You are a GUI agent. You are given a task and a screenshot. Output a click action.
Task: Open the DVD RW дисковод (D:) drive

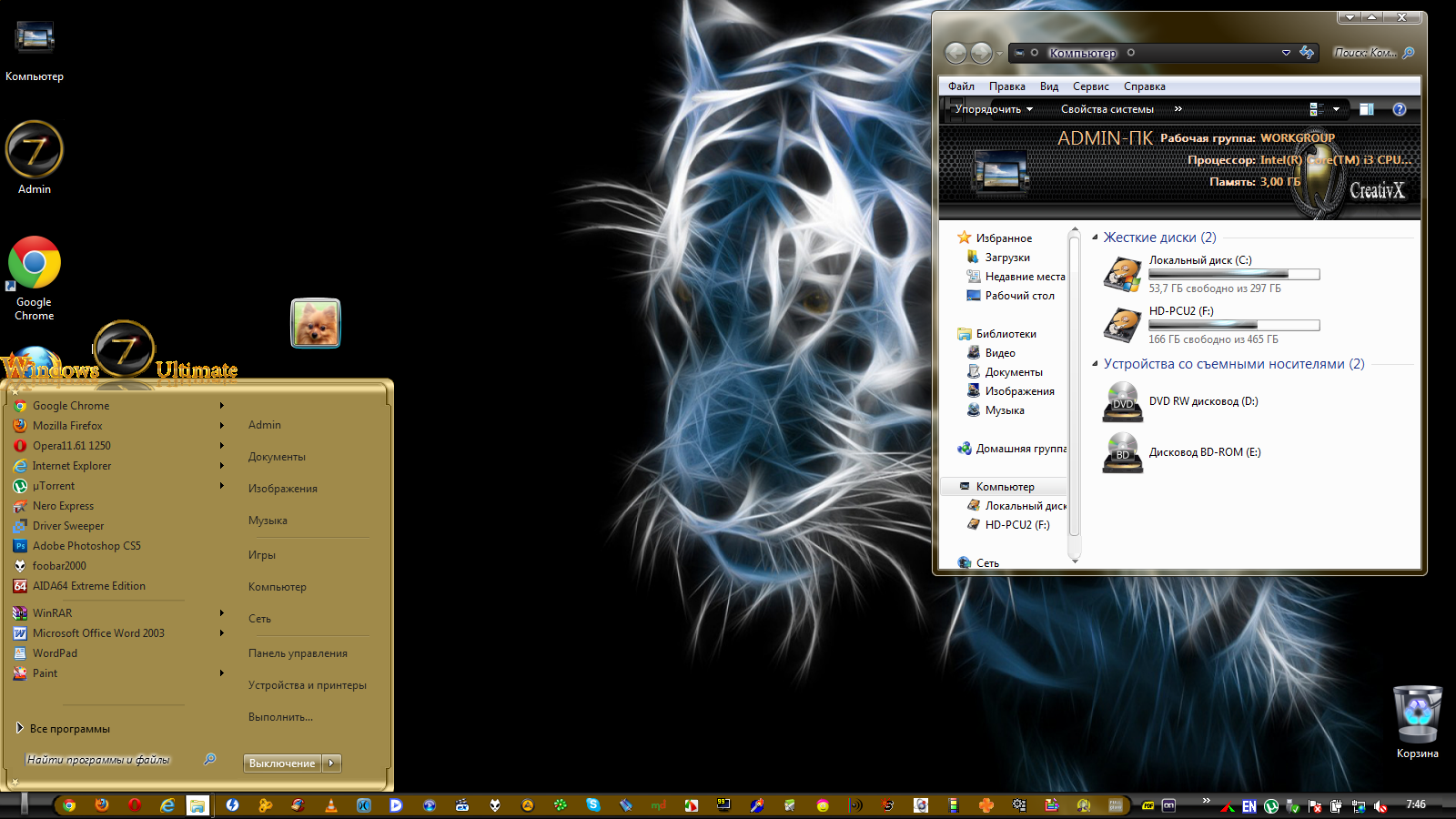pos(1202,401)
